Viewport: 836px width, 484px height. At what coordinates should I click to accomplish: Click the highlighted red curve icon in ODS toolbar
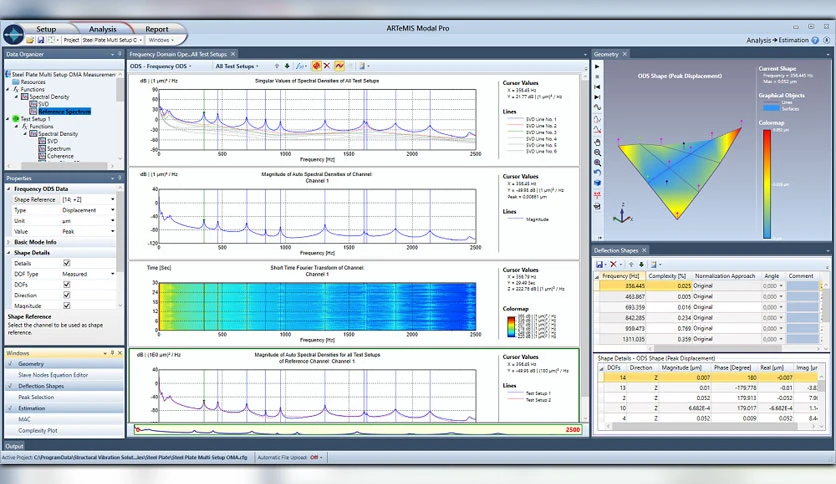click(339, 66)
